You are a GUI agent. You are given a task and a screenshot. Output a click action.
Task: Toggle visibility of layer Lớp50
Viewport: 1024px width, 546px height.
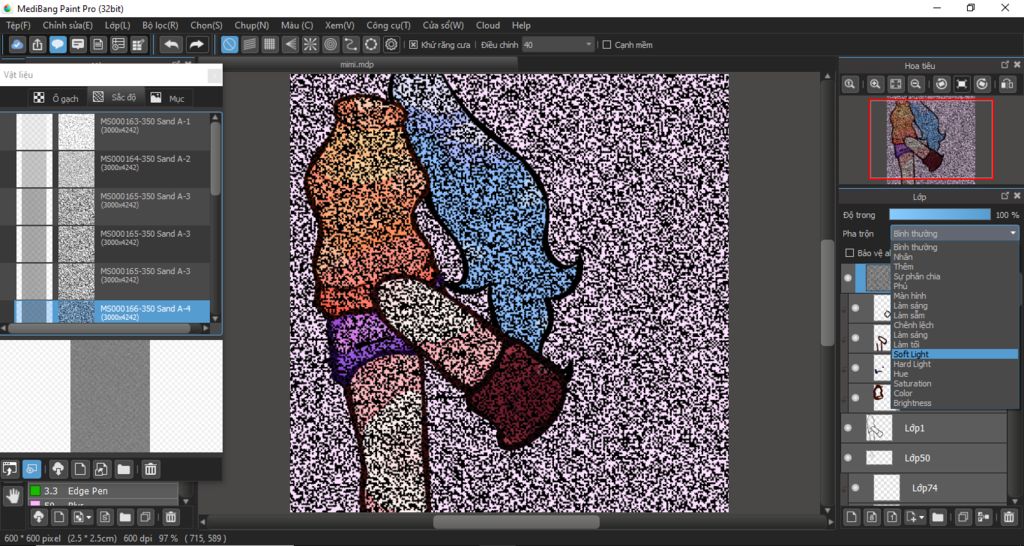pyautogui.click(x=848, y=458)
